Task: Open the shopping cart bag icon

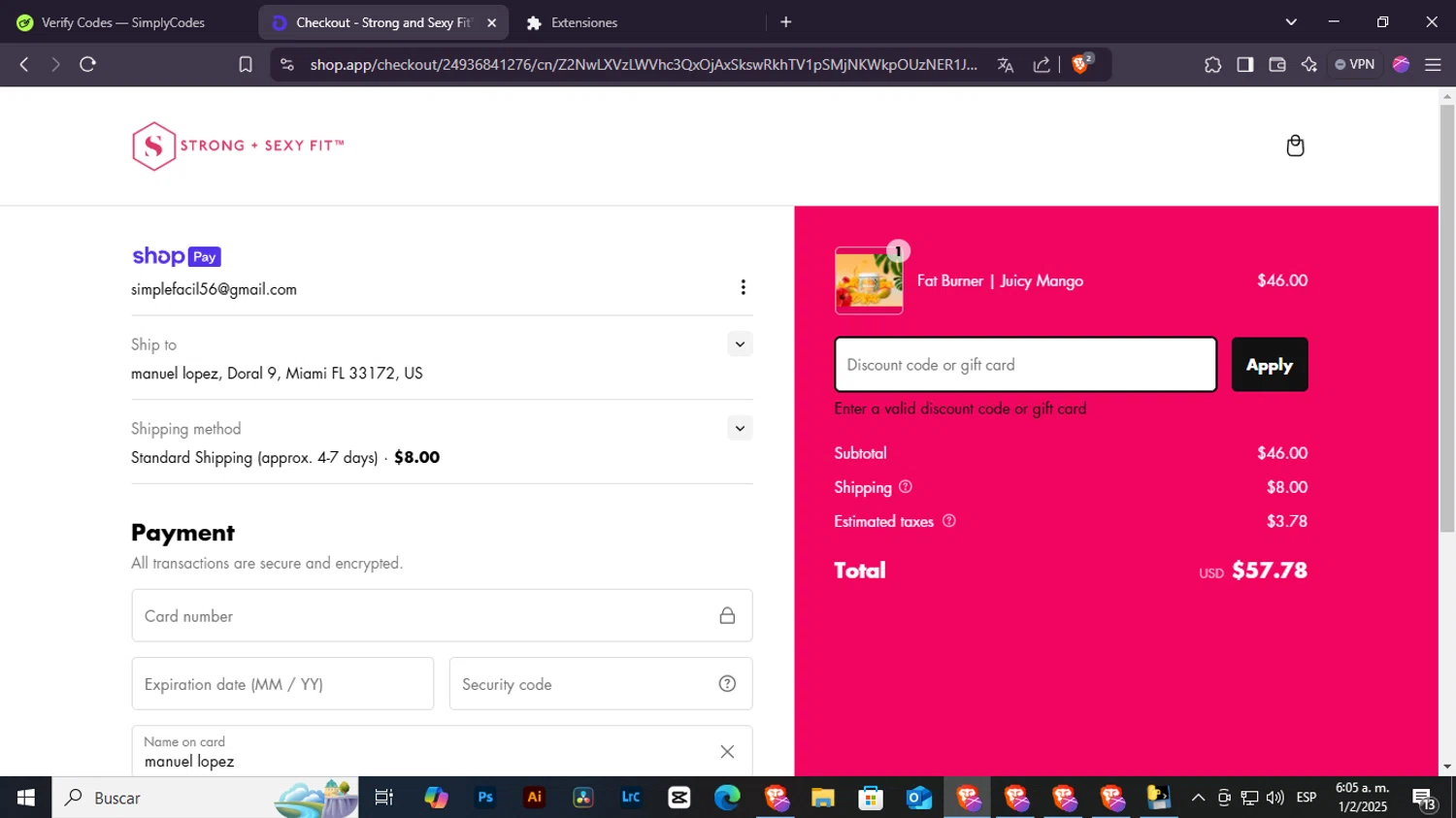Action: pyautogui.click(x=1295, y=146)
